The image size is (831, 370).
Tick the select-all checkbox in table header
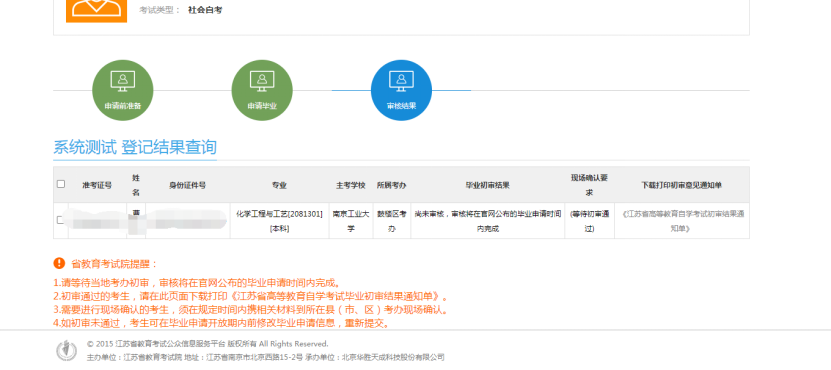[61, 184]
